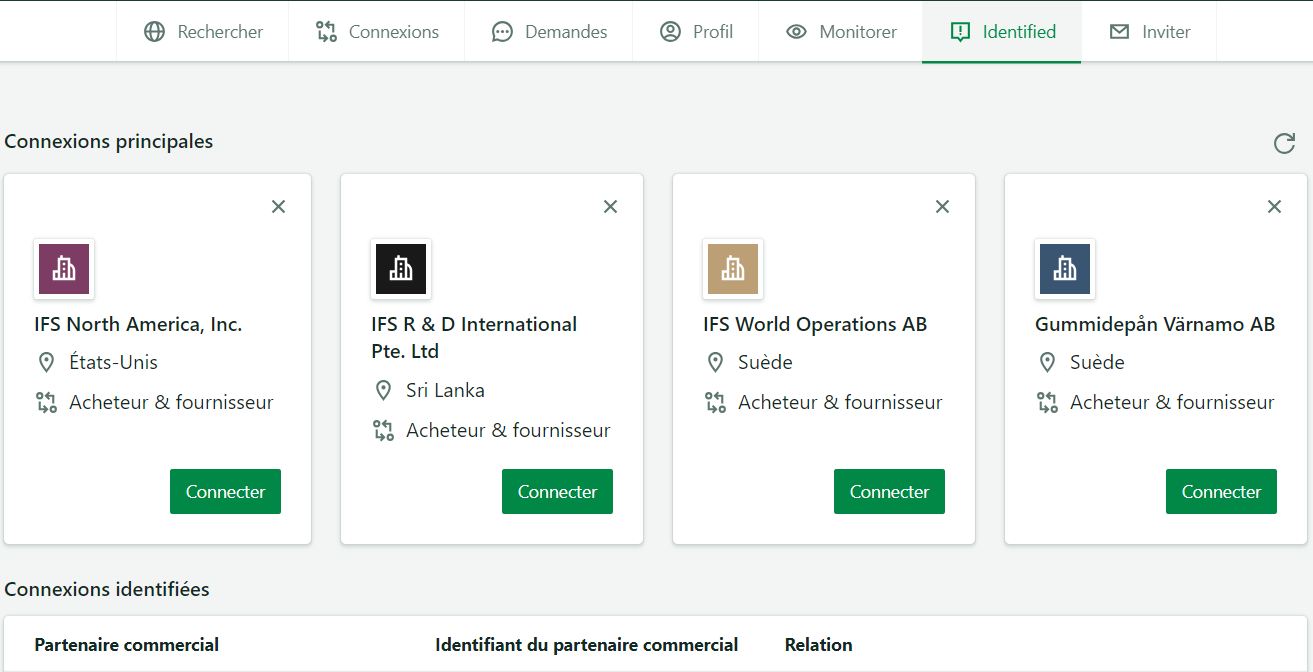
Task: Dismiss the IFS World Operations AB card
Action: click(x=942, y=207)
